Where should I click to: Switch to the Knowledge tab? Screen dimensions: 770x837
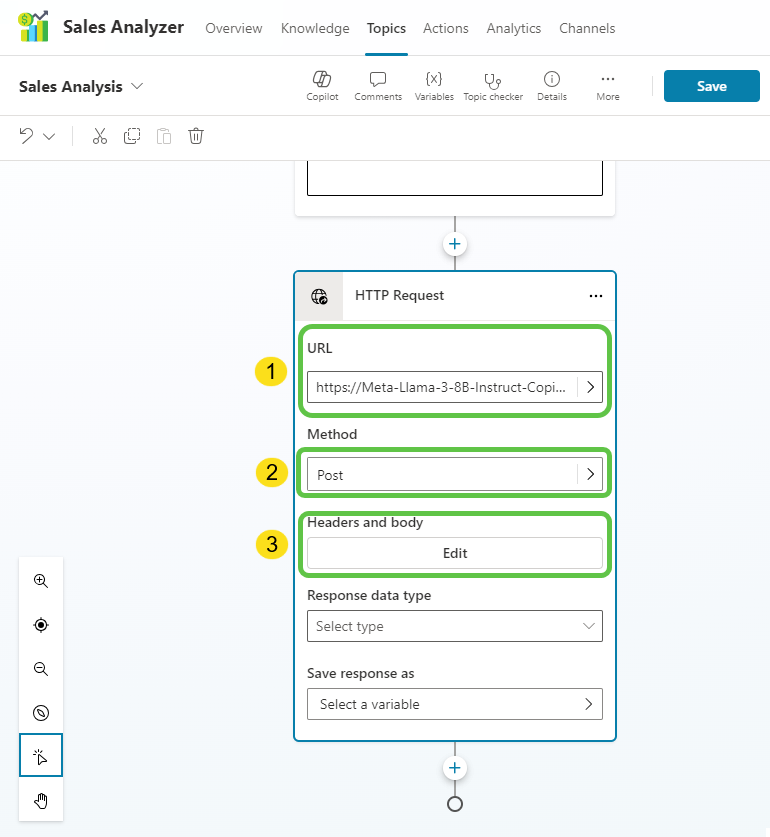(315, 28)
